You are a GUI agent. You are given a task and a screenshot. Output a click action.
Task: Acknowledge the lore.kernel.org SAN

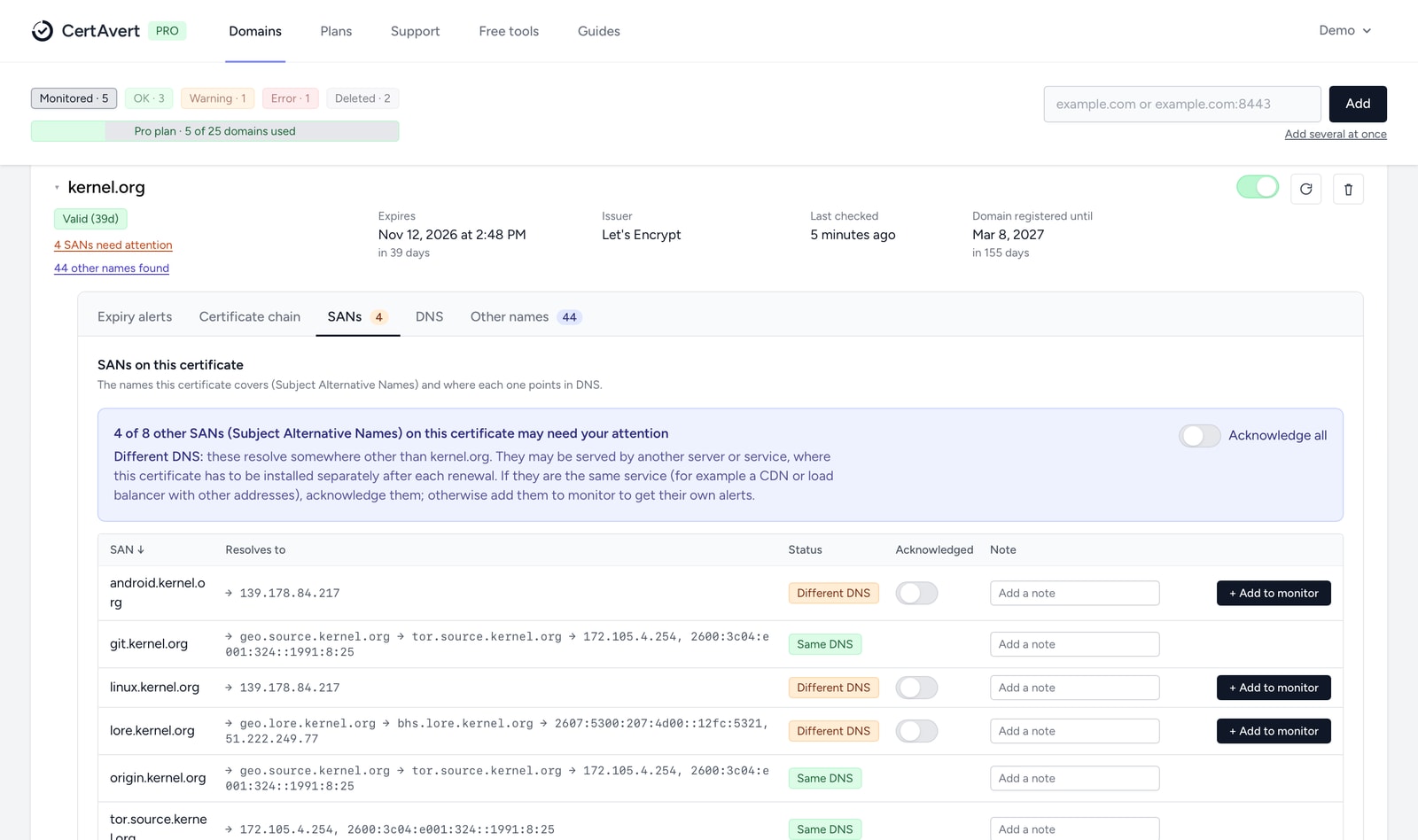916,731
